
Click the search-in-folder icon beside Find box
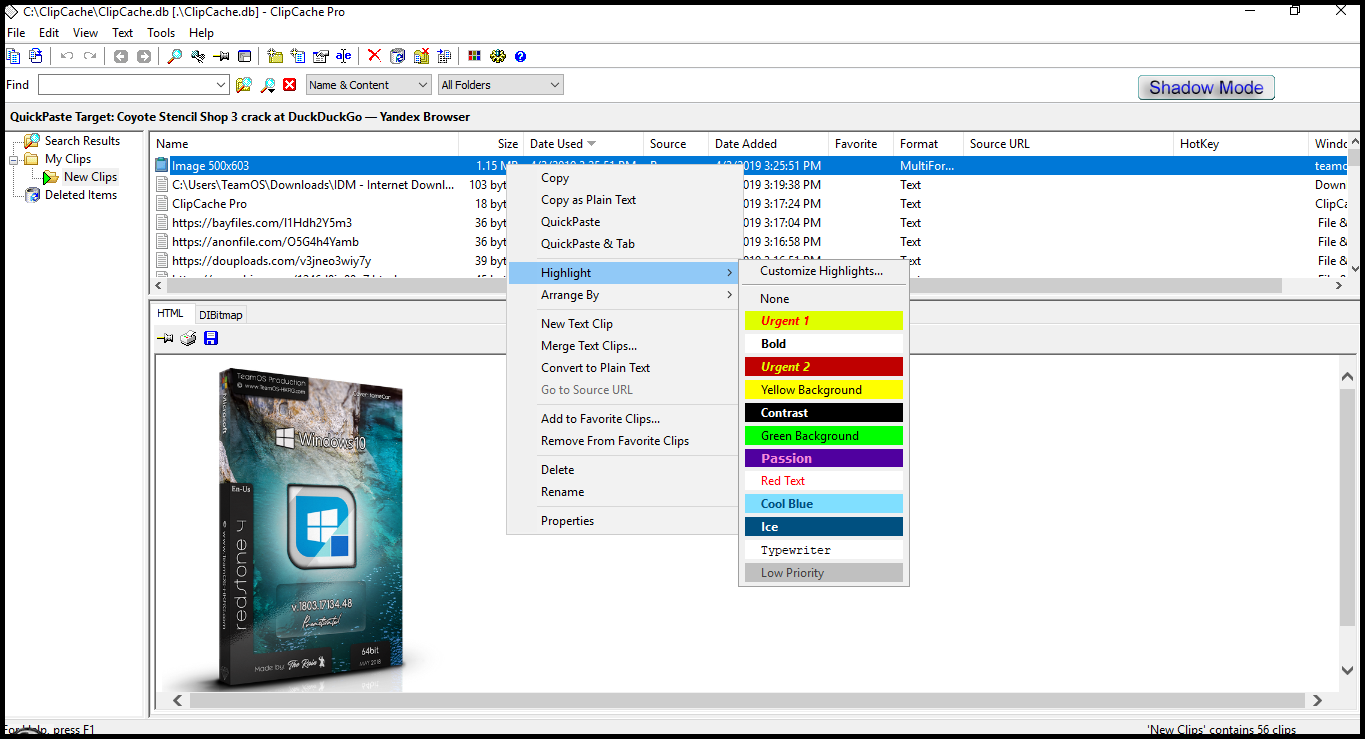coord(243,85)
